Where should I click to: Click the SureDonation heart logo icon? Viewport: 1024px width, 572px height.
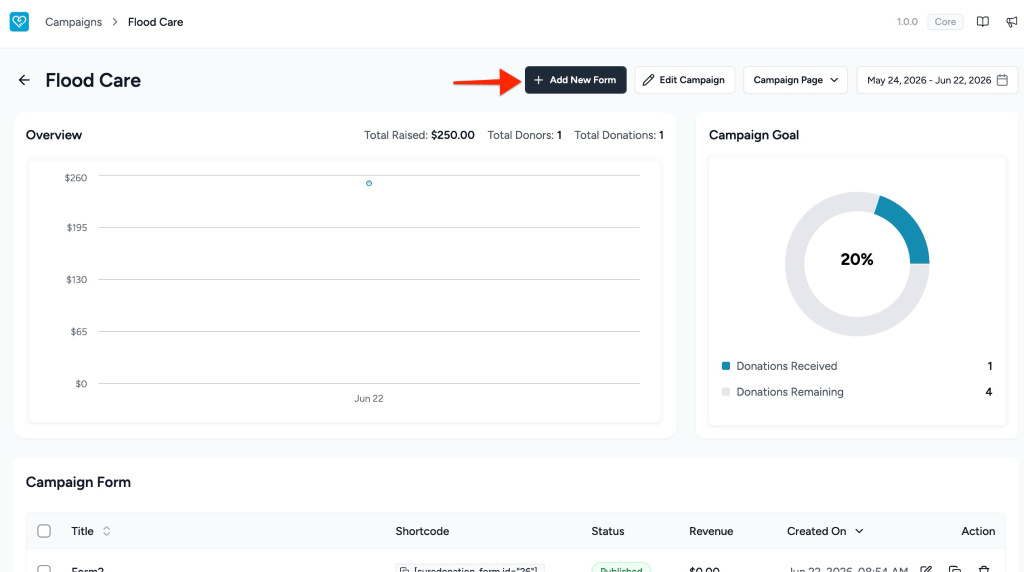click(x=19, y=22)
